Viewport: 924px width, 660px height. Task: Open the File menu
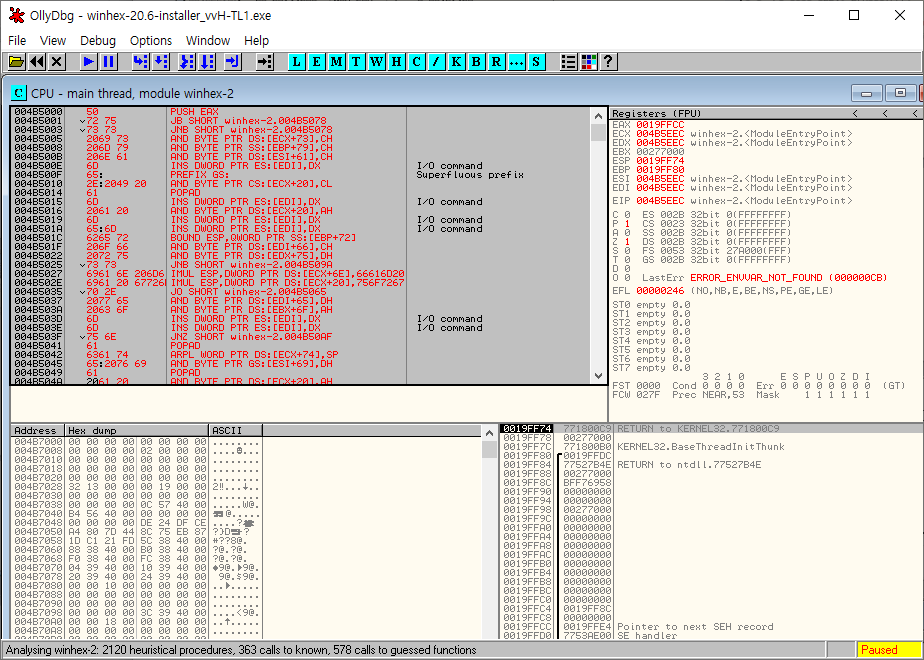(x=17, y=40)
